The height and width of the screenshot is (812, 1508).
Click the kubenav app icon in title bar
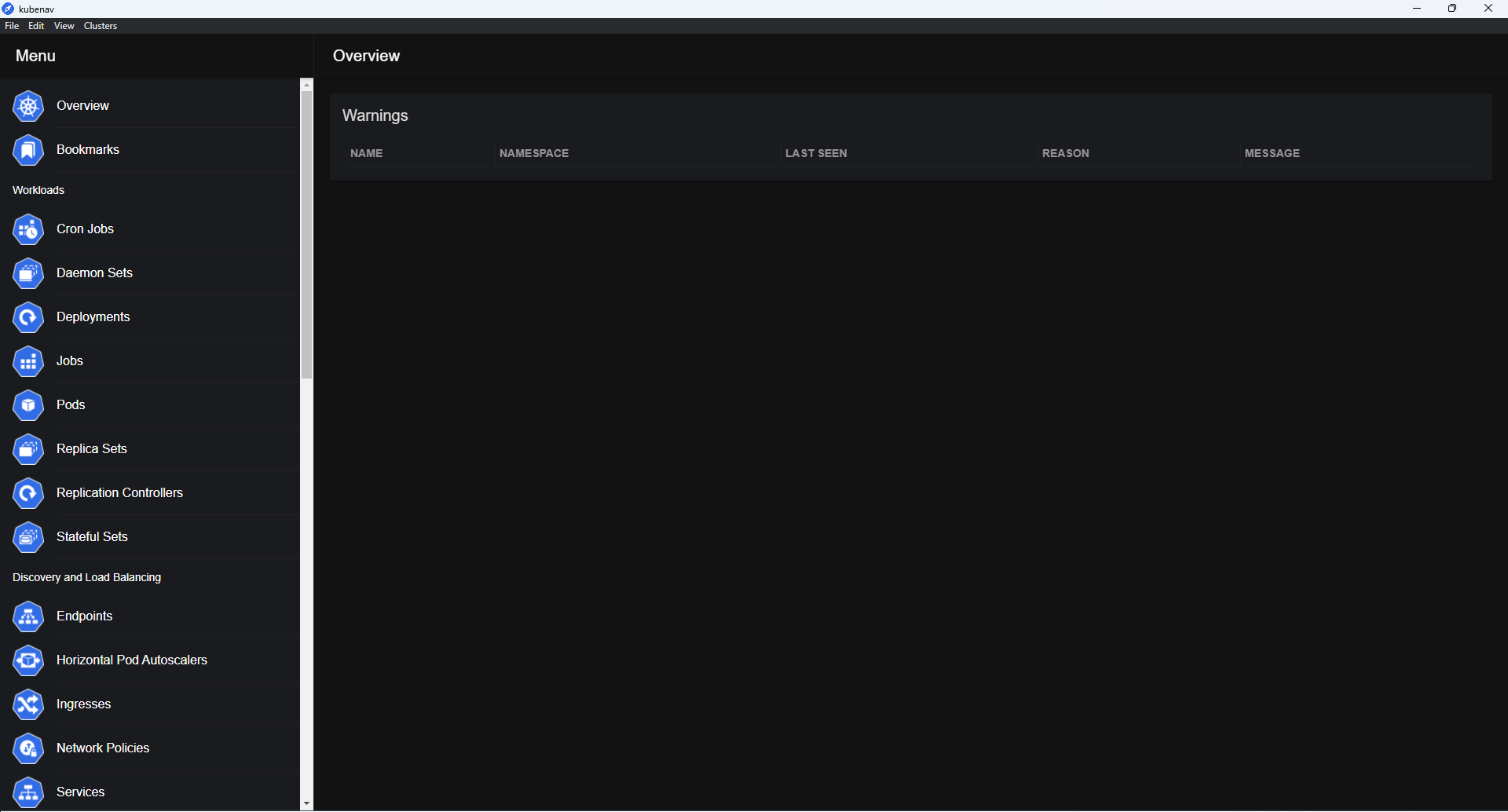[8, 9]
